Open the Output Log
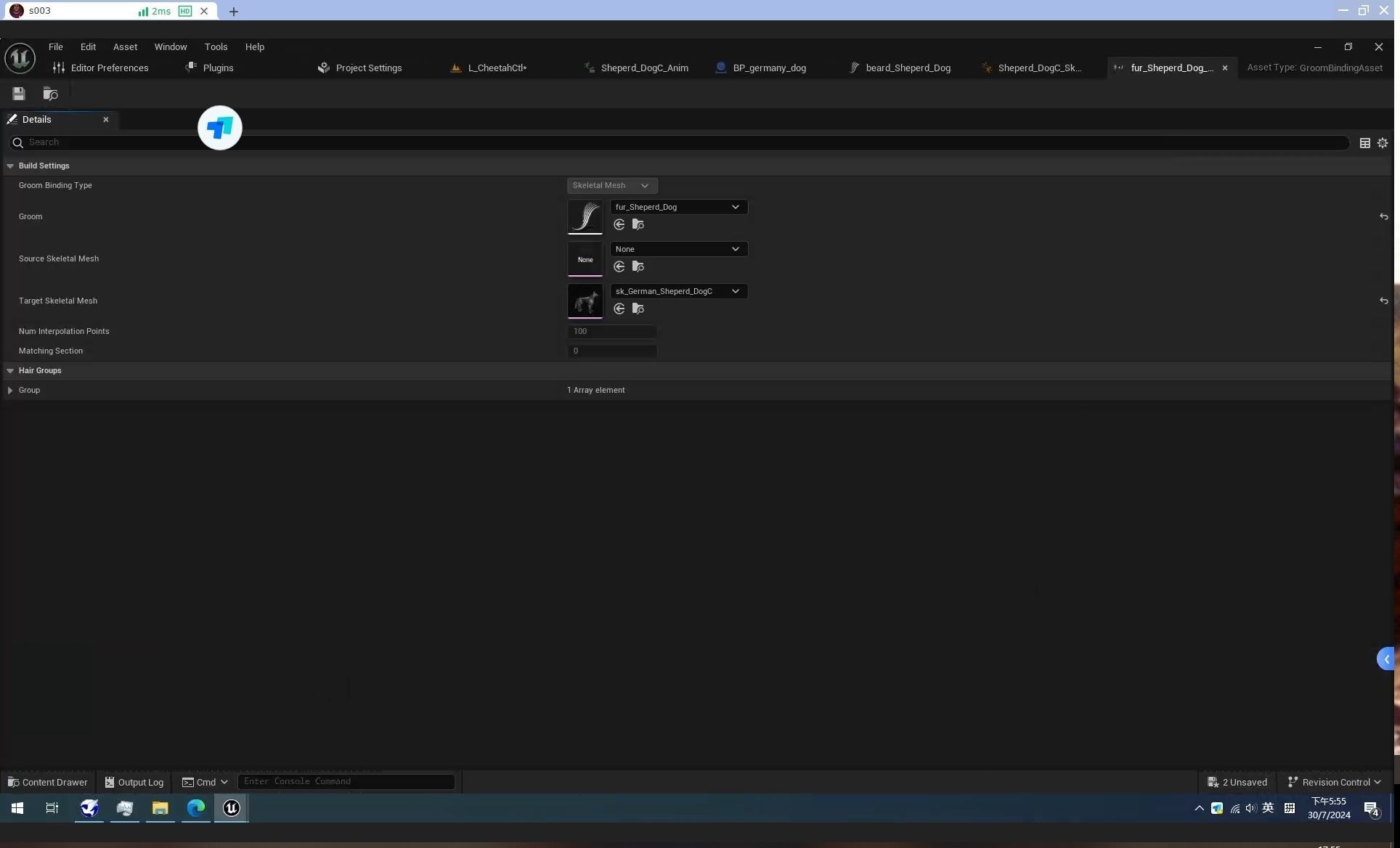The image size is (1400, 848). coord(134,783)
